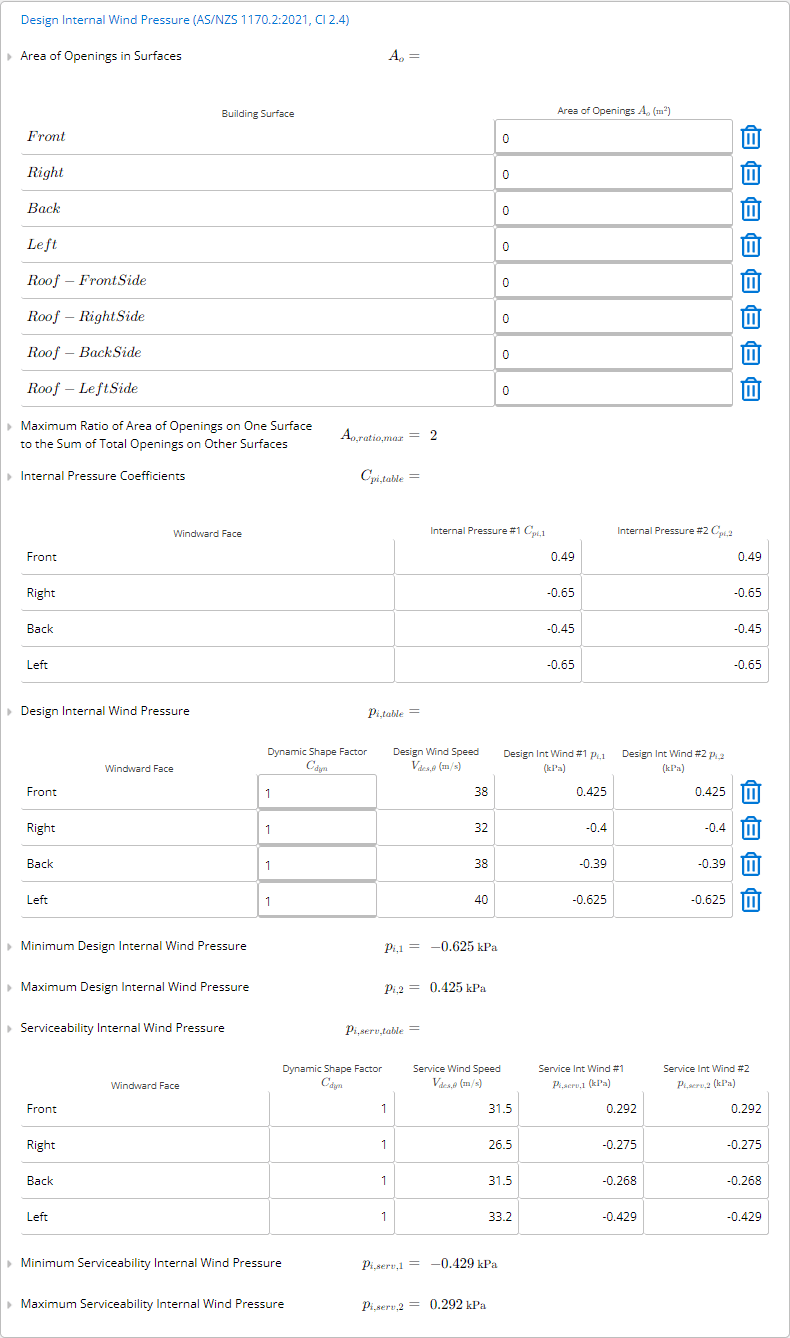Expand Serviceability Internal Wind Pressure section
790x1338 pixels.
pyautogui.click(x=10, y=1028)
